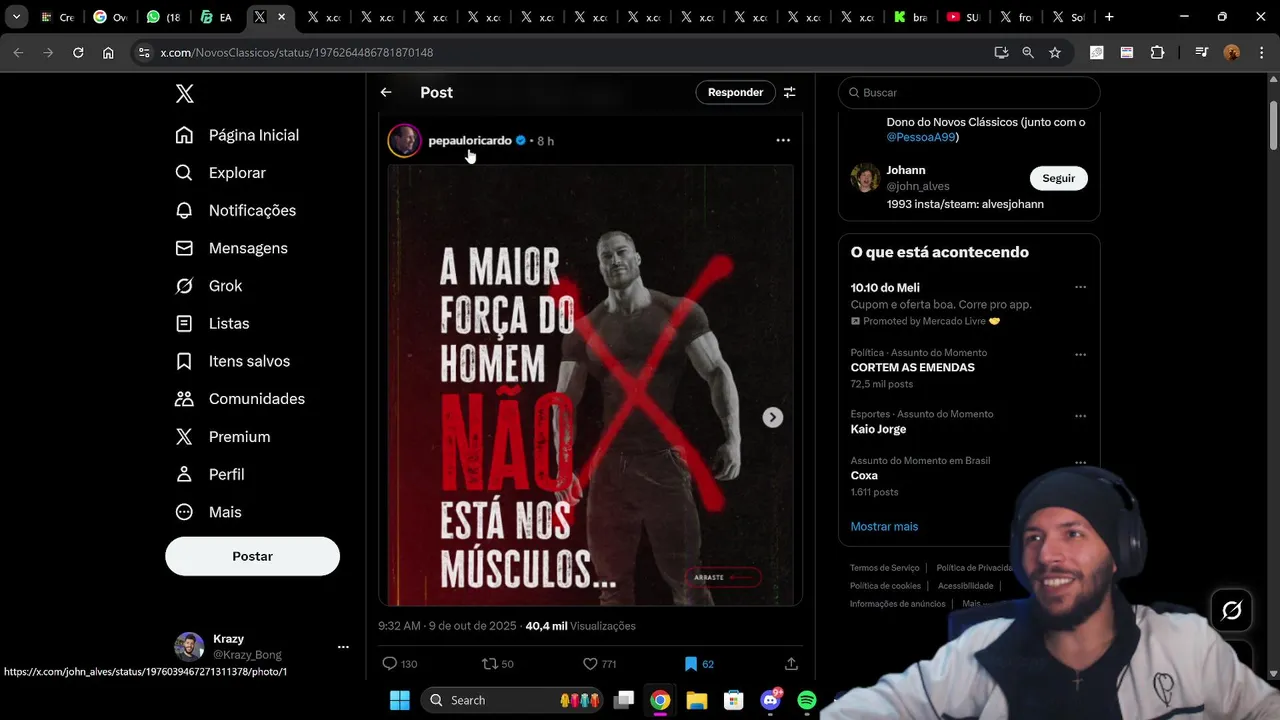Click the Termos de Serviço footer link

(x=884, y=568)
